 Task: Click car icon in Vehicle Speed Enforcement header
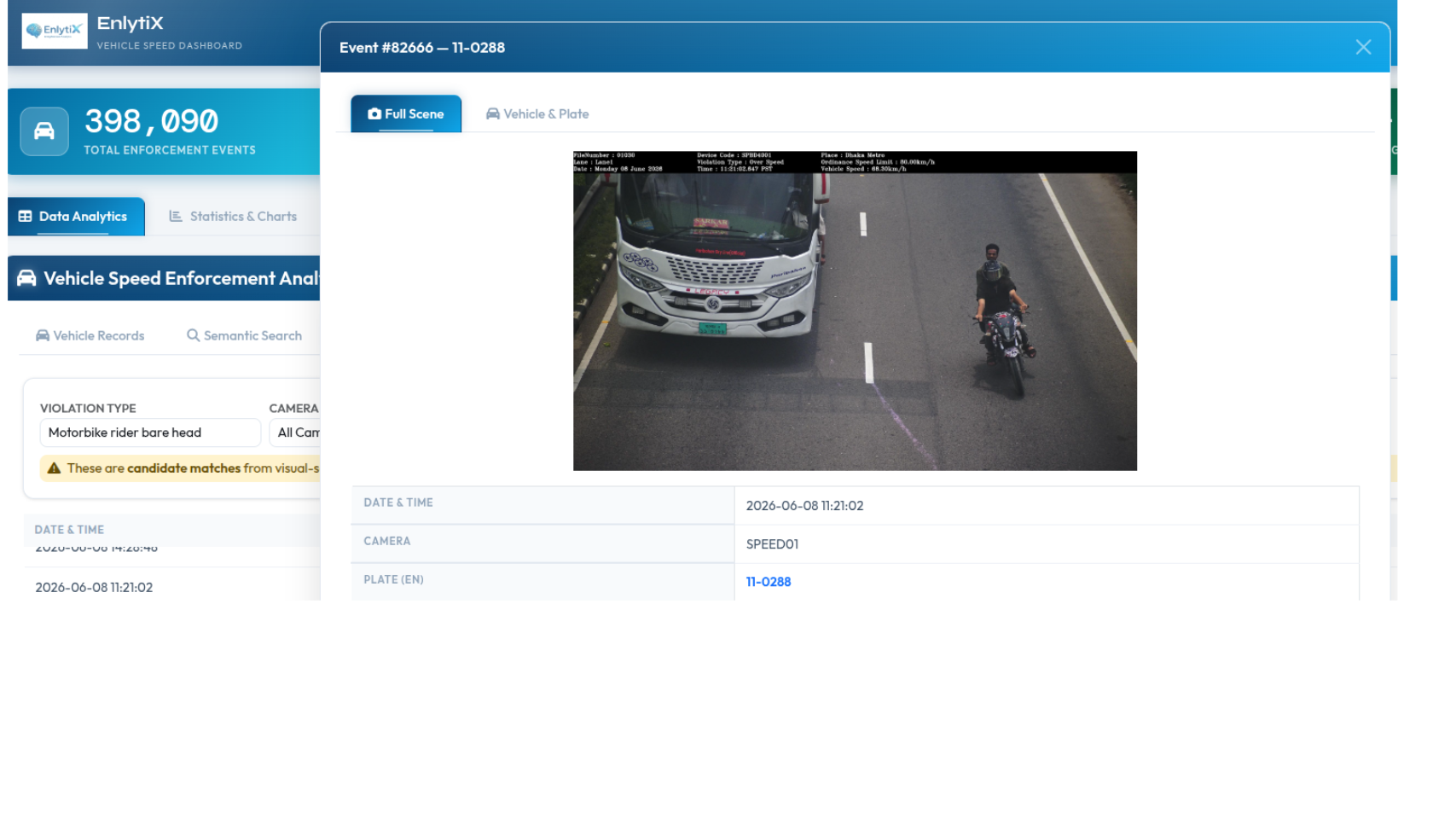pyautogui.click(x=26, y=278)
